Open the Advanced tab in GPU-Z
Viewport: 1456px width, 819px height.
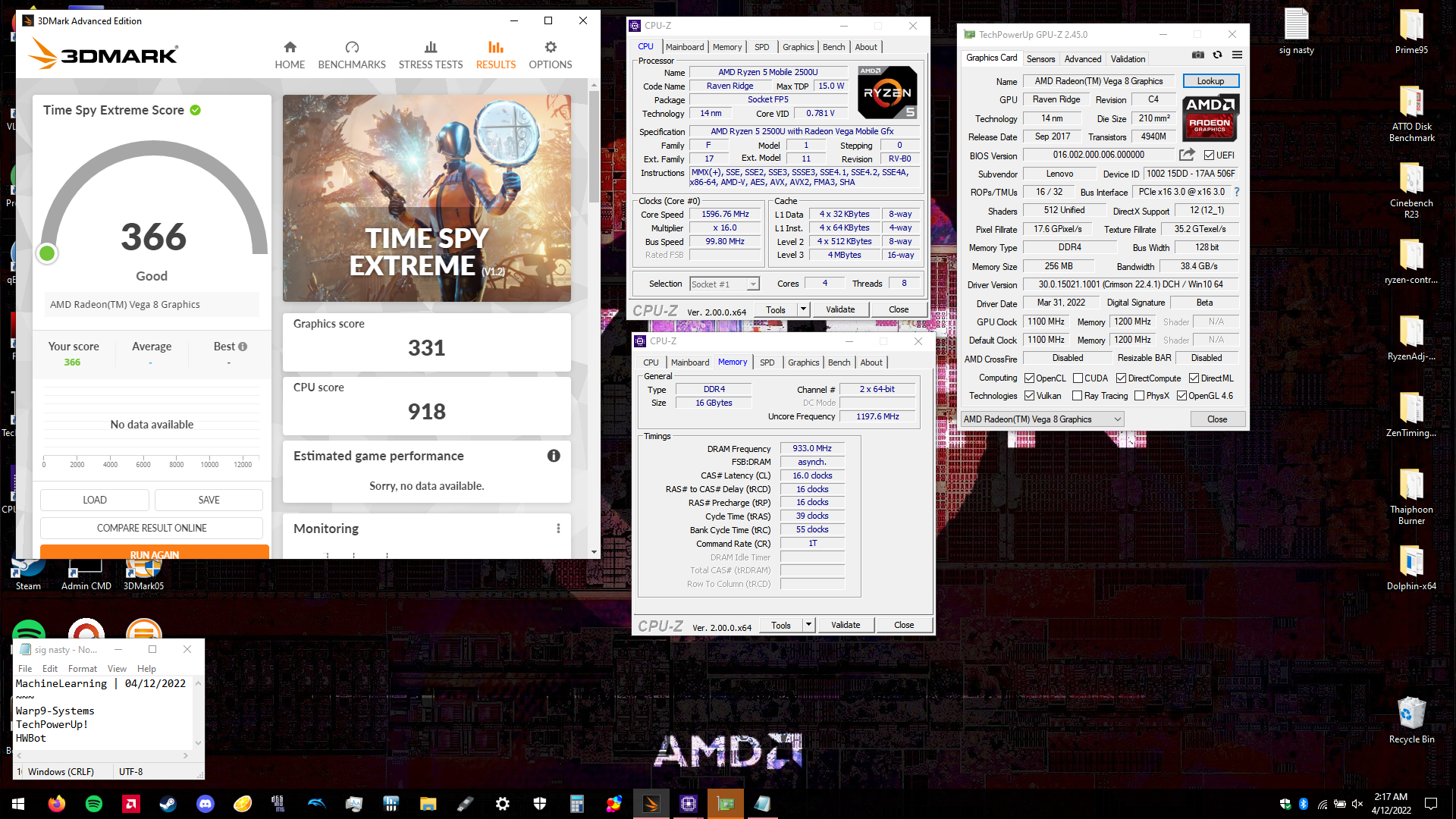click(x=1082, y=59)
